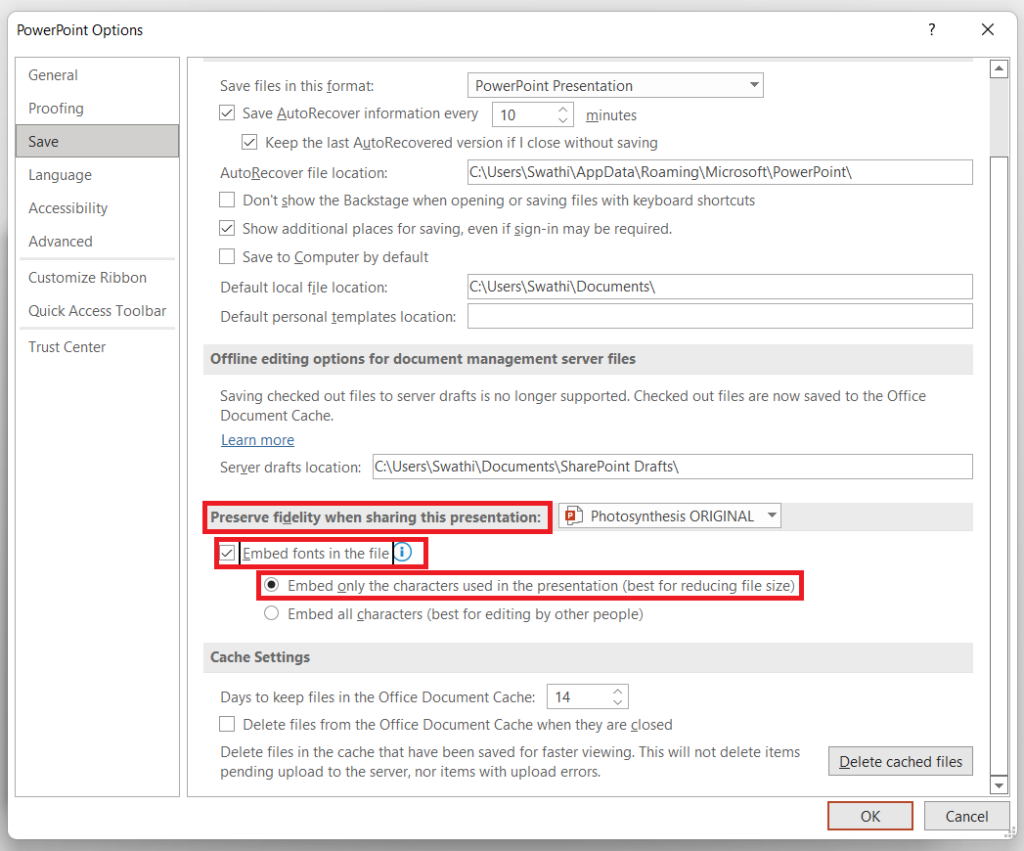Toggle Show additional places for saving

(227, 228)
